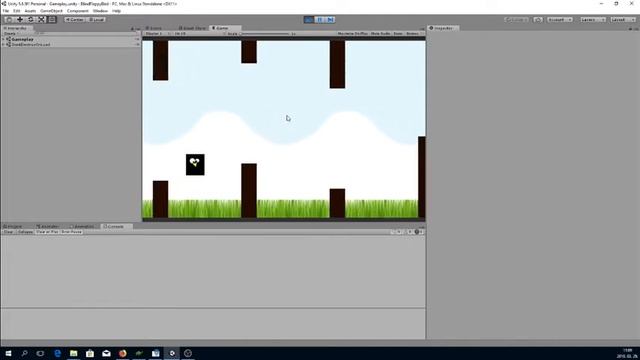
Task: Select the Gameplay scene row
Action: [x=71, y=39]
